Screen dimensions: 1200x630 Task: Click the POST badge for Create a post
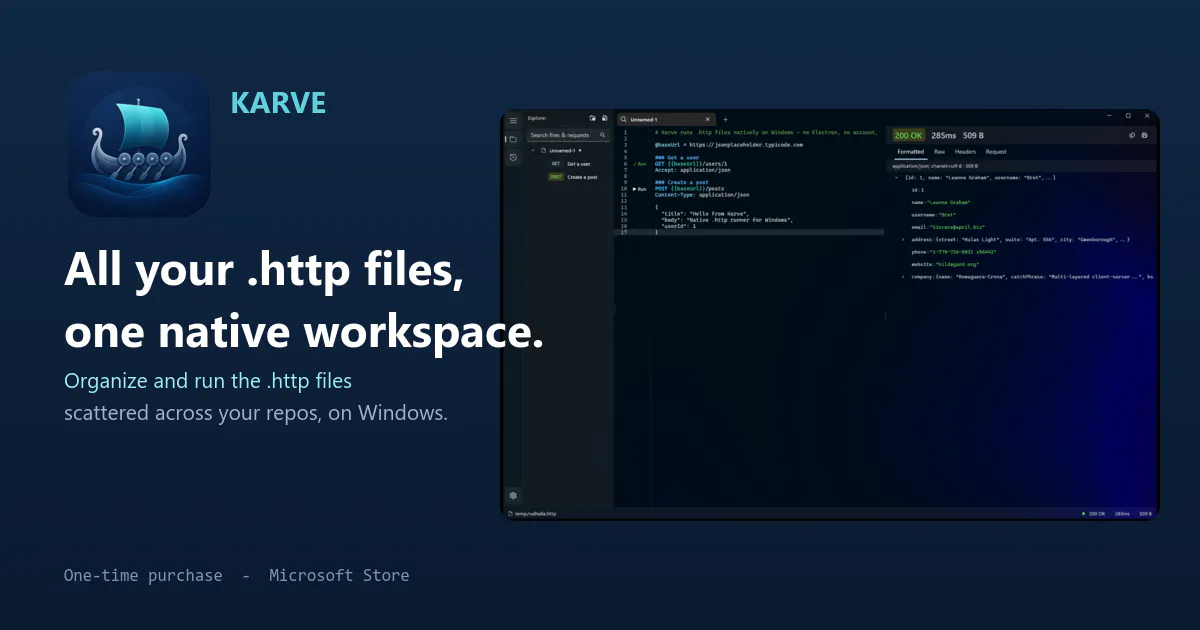(556, 177)
